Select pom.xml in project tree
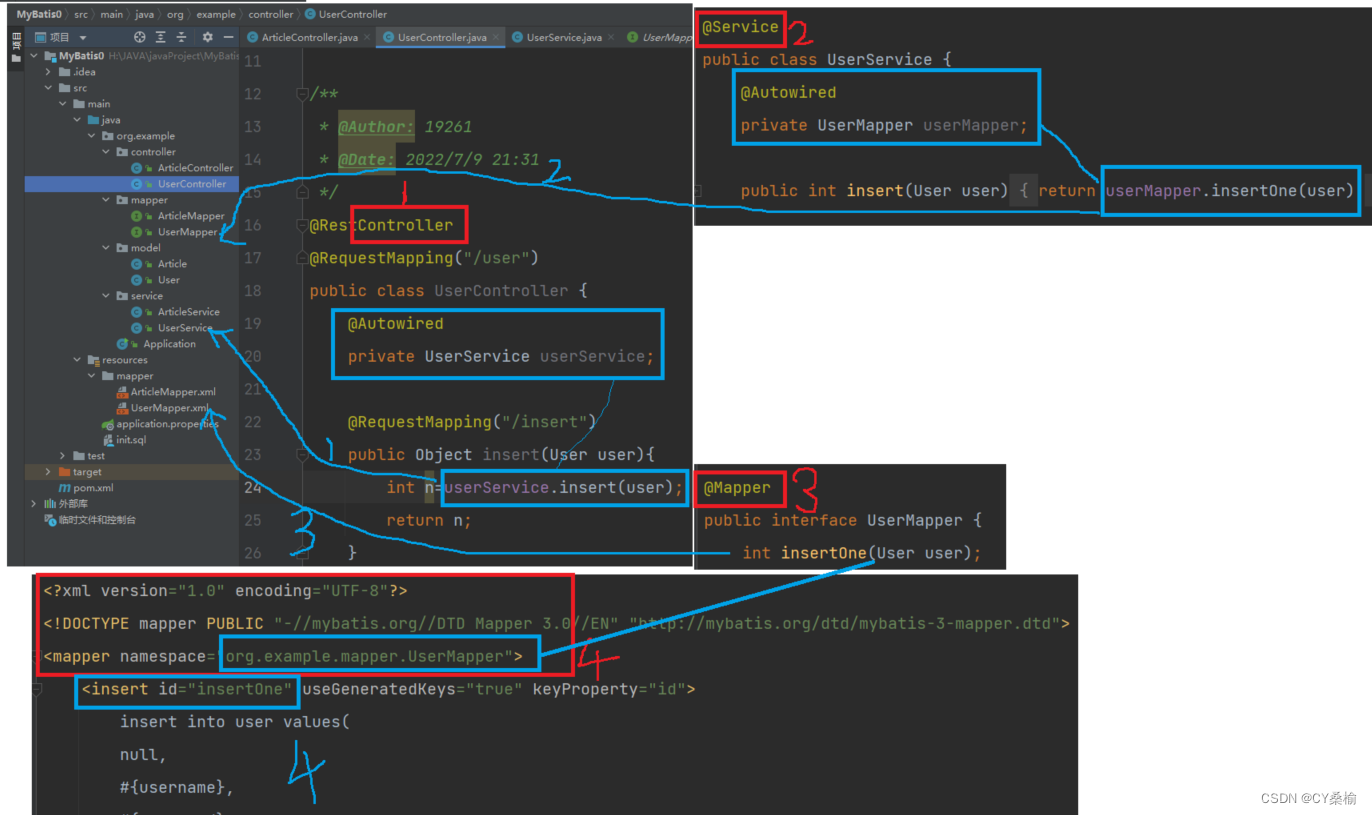This screenshot has height=815, width=1372. (x=93, y=488)
